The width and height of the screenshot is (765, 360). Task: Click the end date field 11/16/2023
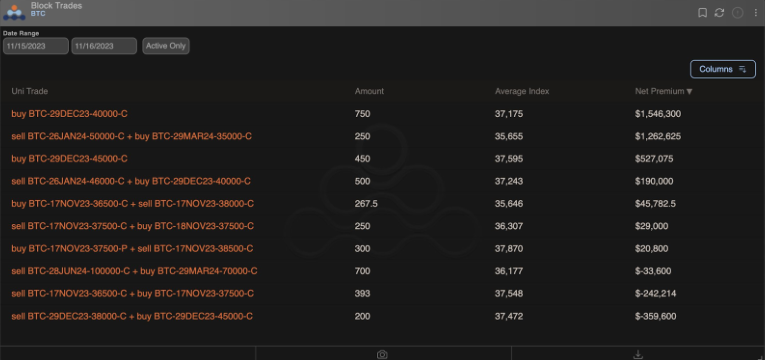[x=104, y=46]
